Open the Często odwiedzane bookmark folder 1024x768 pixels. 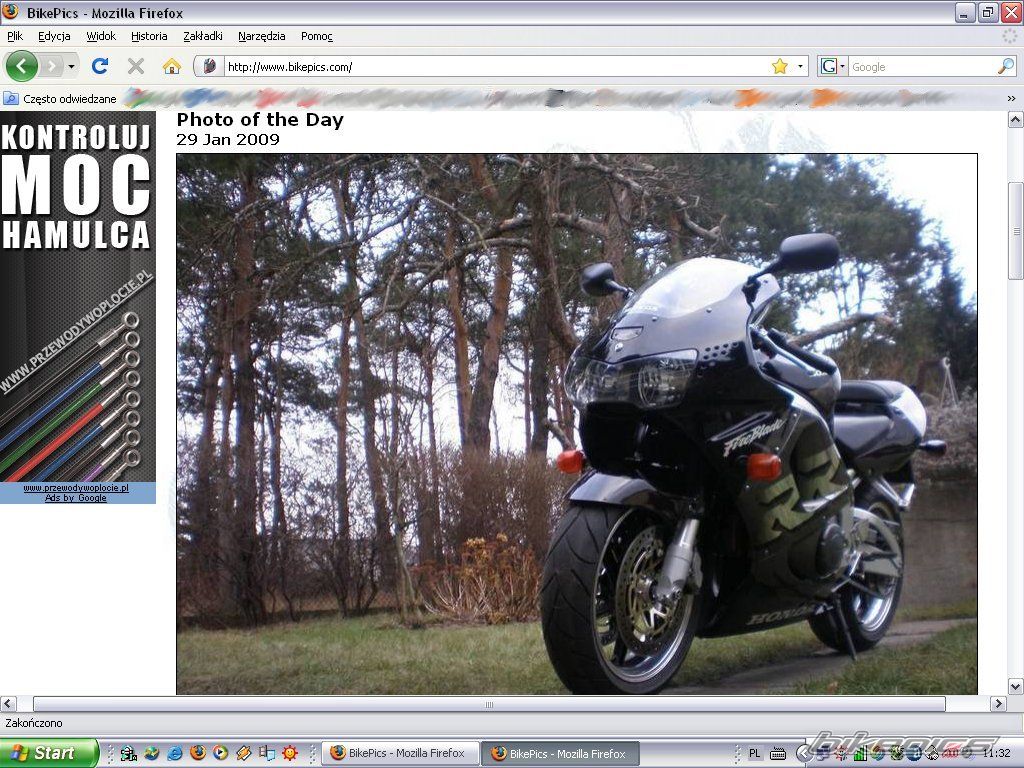pos(60,99)
